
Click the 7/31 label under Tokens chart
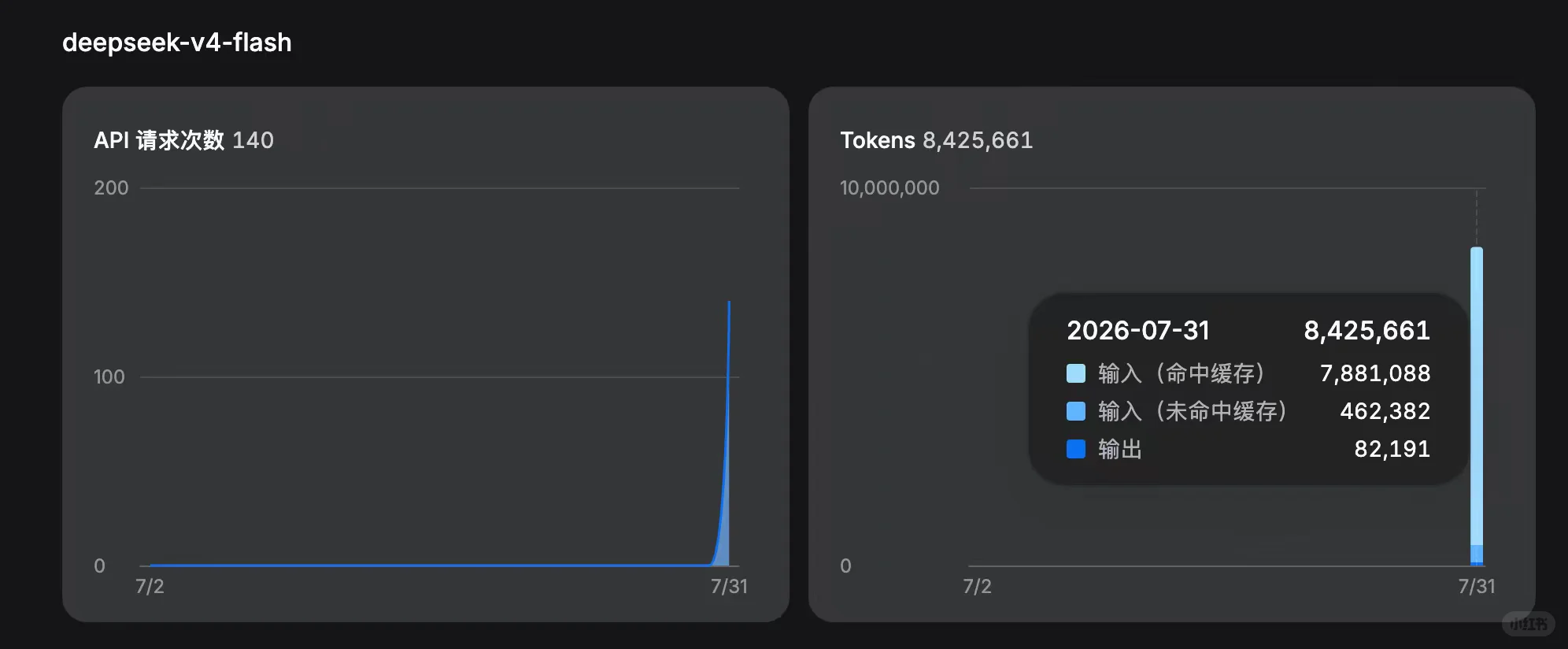1476,586
